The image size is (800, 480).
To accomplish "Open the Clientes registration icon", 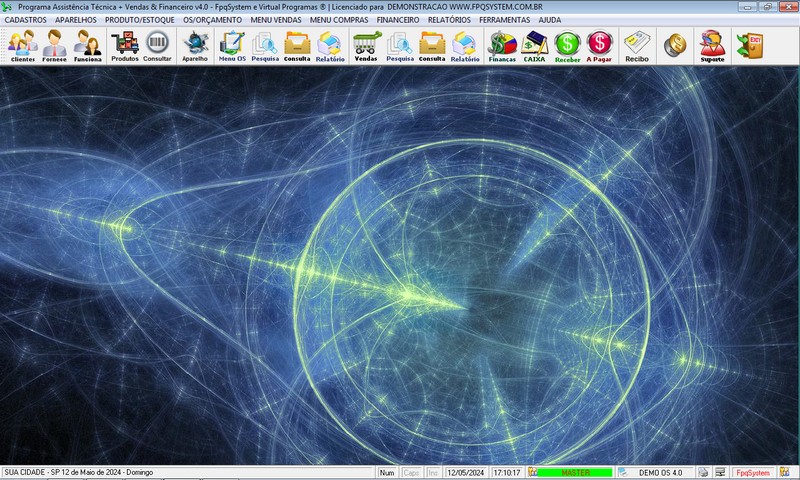I will click(22, 46).
